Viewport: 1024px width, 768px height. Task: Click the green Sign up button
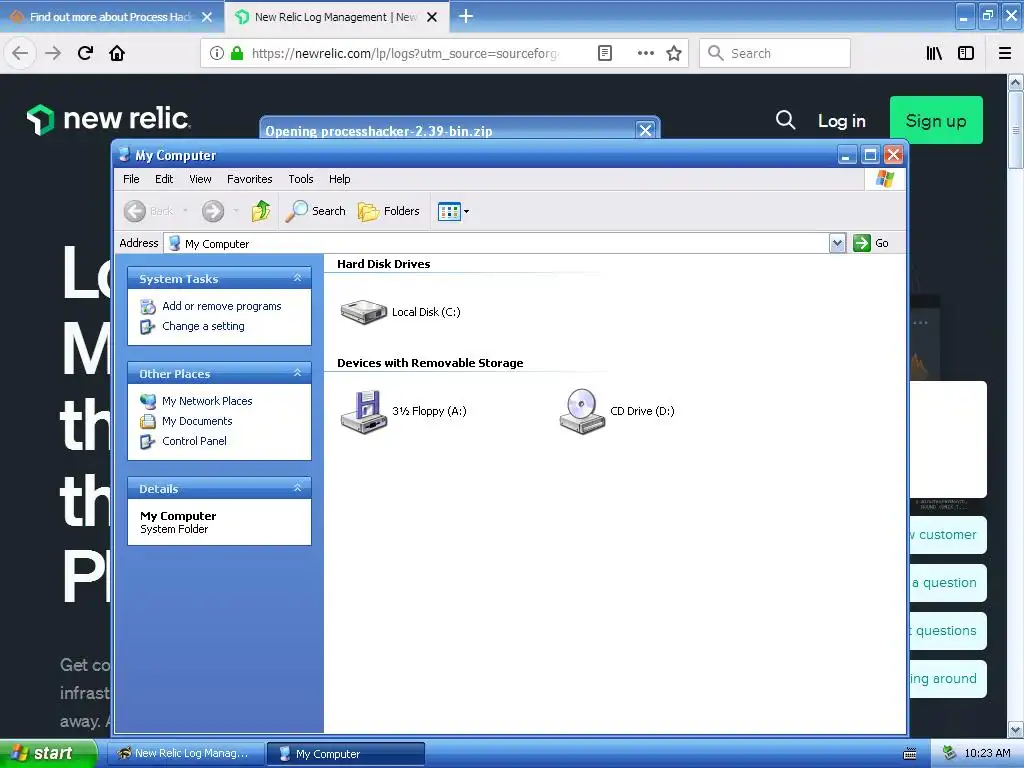[x=936, y=120]
